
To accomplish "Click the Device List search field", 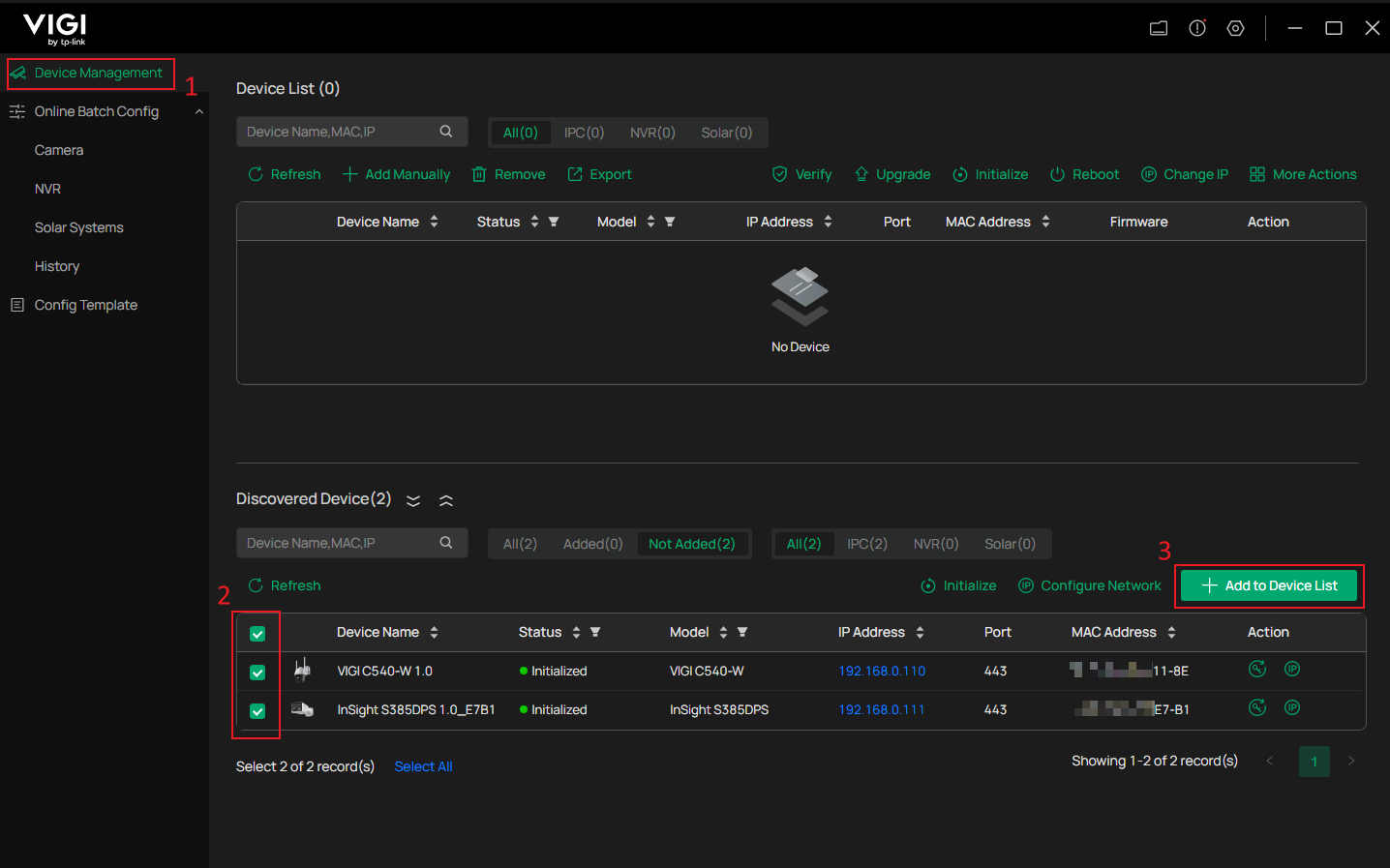I will pos(352,132).
